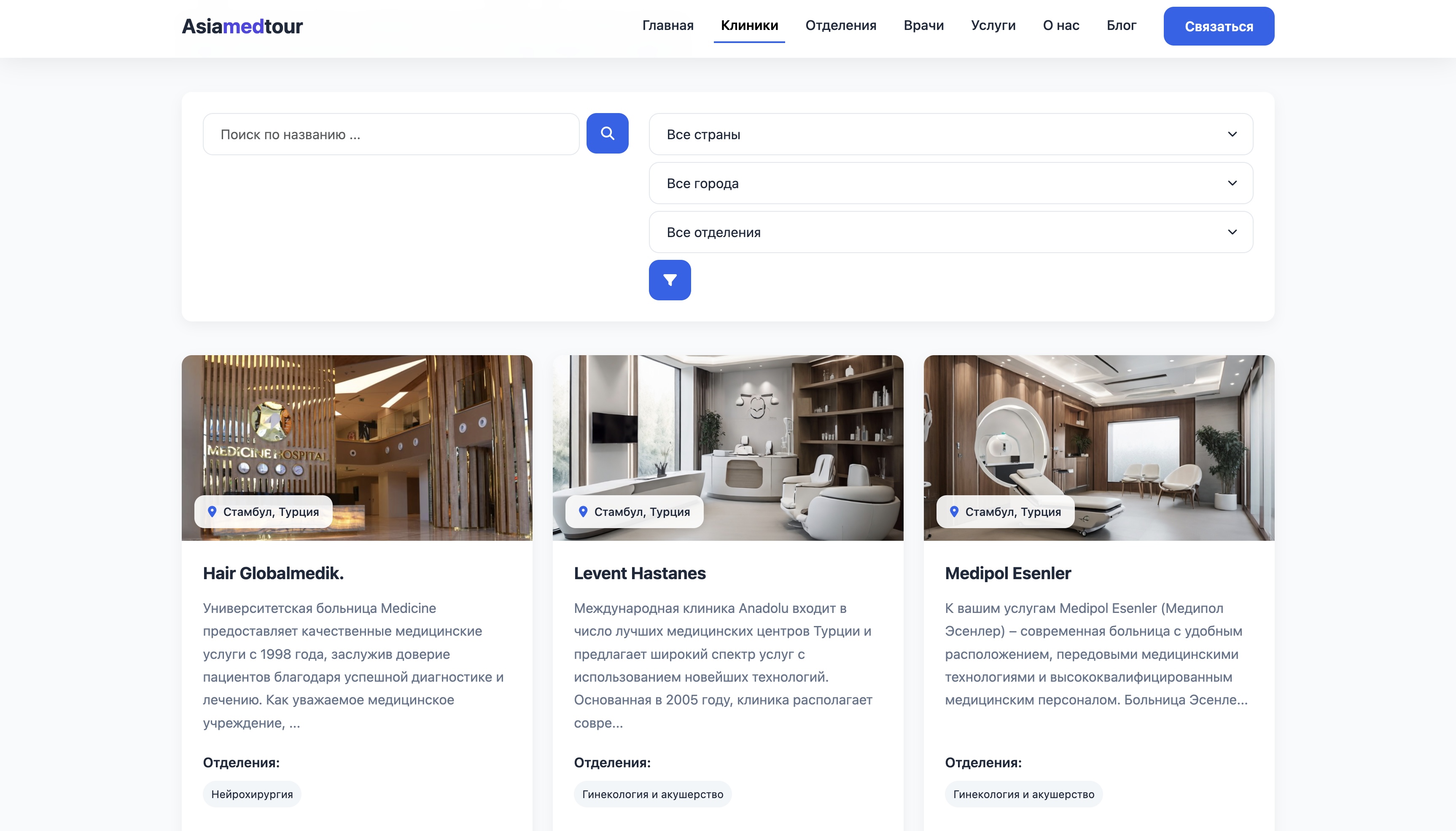Open the Medipol Esenler clinic title
The image size is (1456, 831).
pos(1007,573)
